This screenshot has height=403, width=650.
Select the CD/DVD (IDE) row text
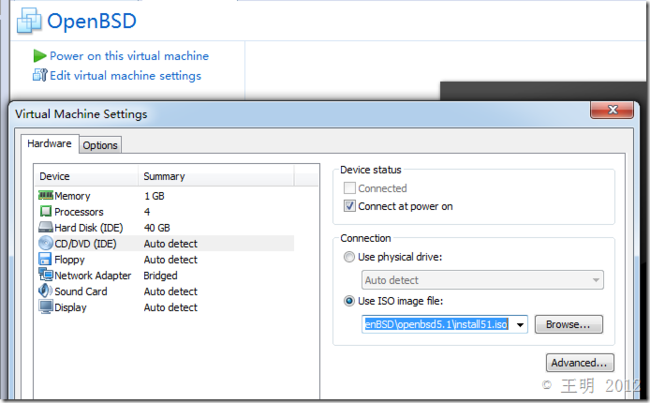point(85,243)
